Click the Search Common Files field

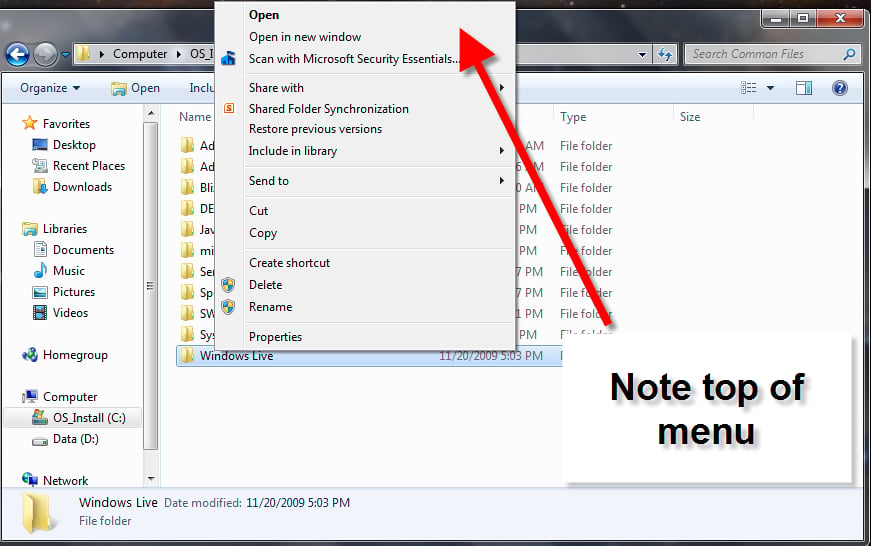coord(764,54)
